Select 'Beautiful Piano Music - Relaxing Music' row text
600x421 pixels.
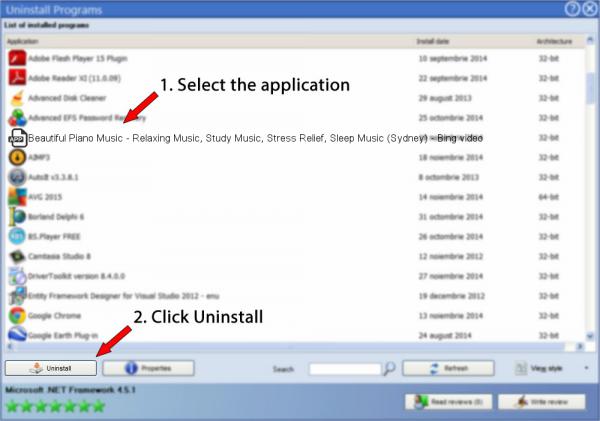(x=255, y=138)
